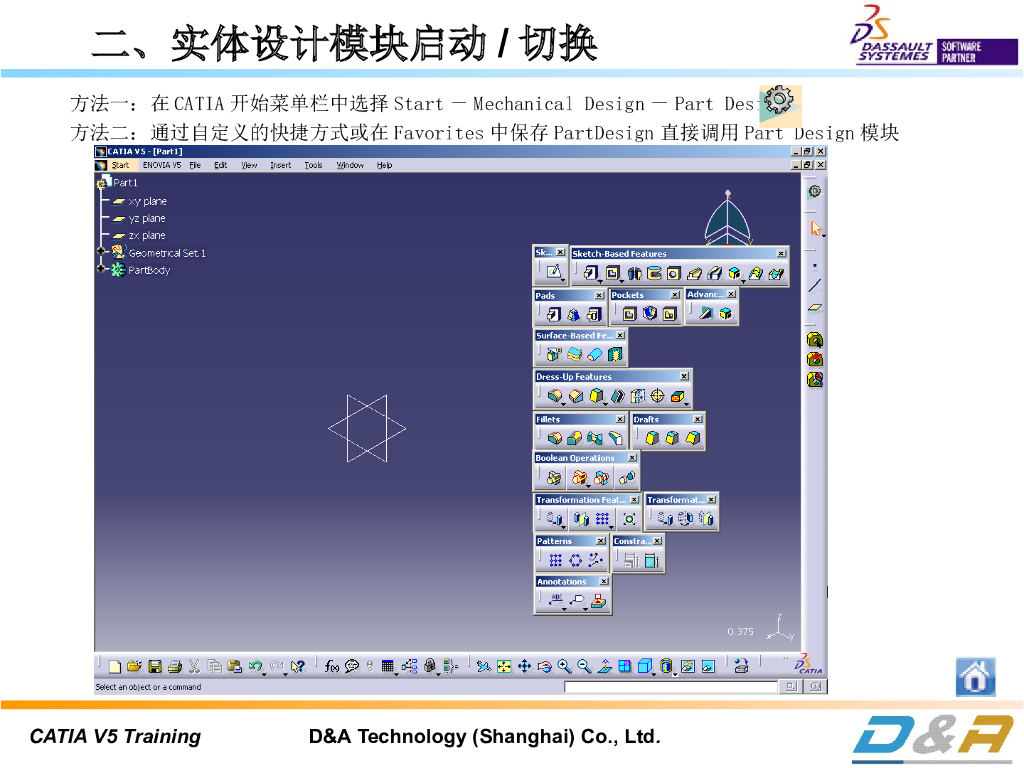
Task: Open Remove Face flyout arrow in Dress-Up Features
Action: 686,404
